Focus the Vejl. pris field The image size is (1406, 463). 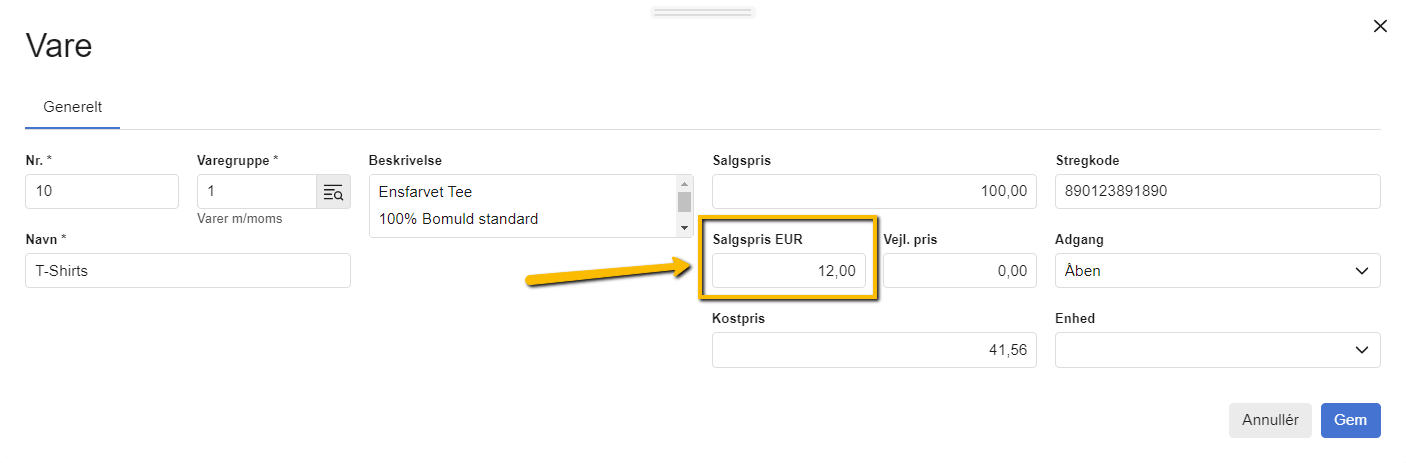(959, 271)
